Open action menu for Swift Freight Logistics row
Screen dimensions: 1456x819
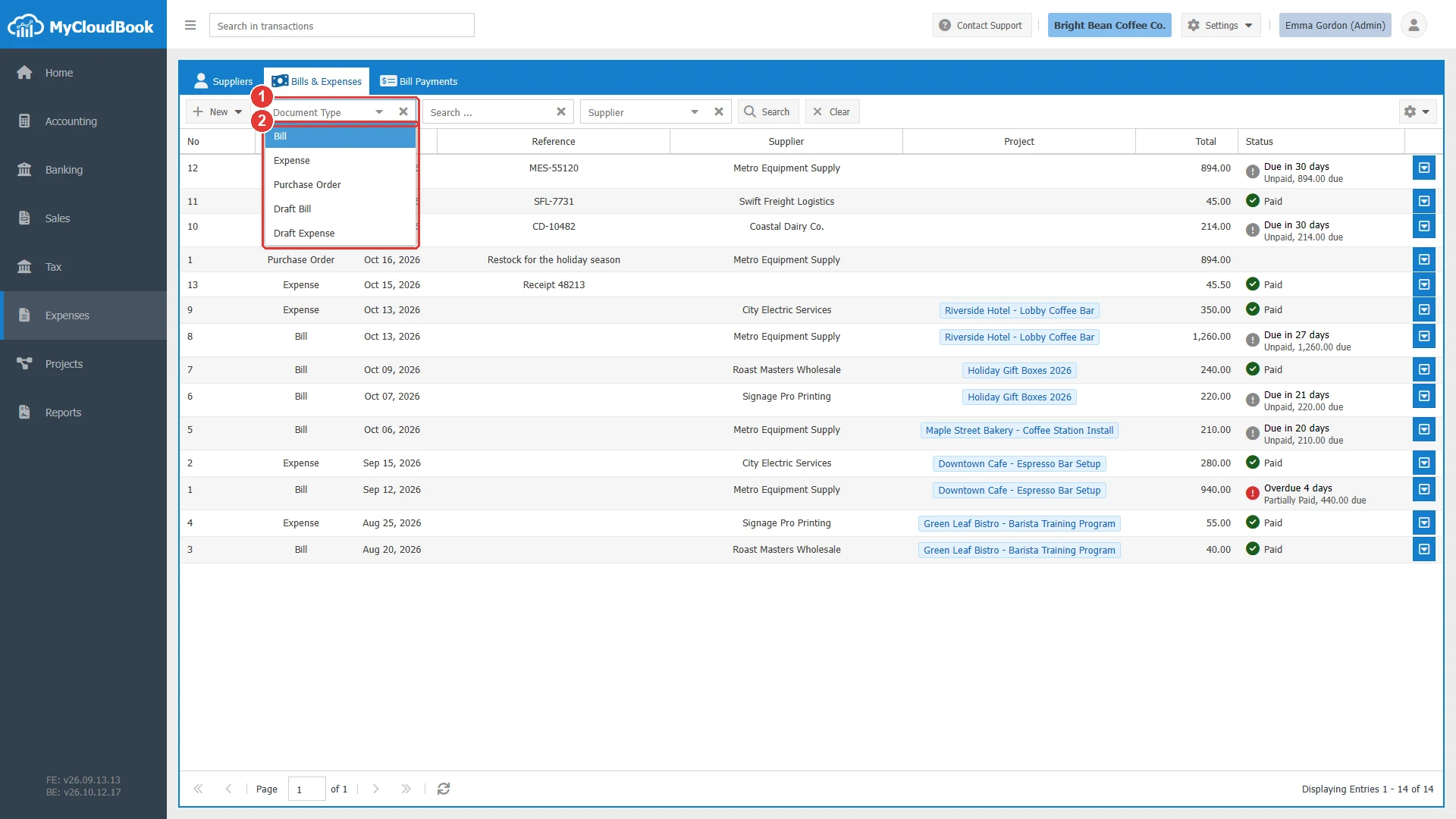(1424, 201)
